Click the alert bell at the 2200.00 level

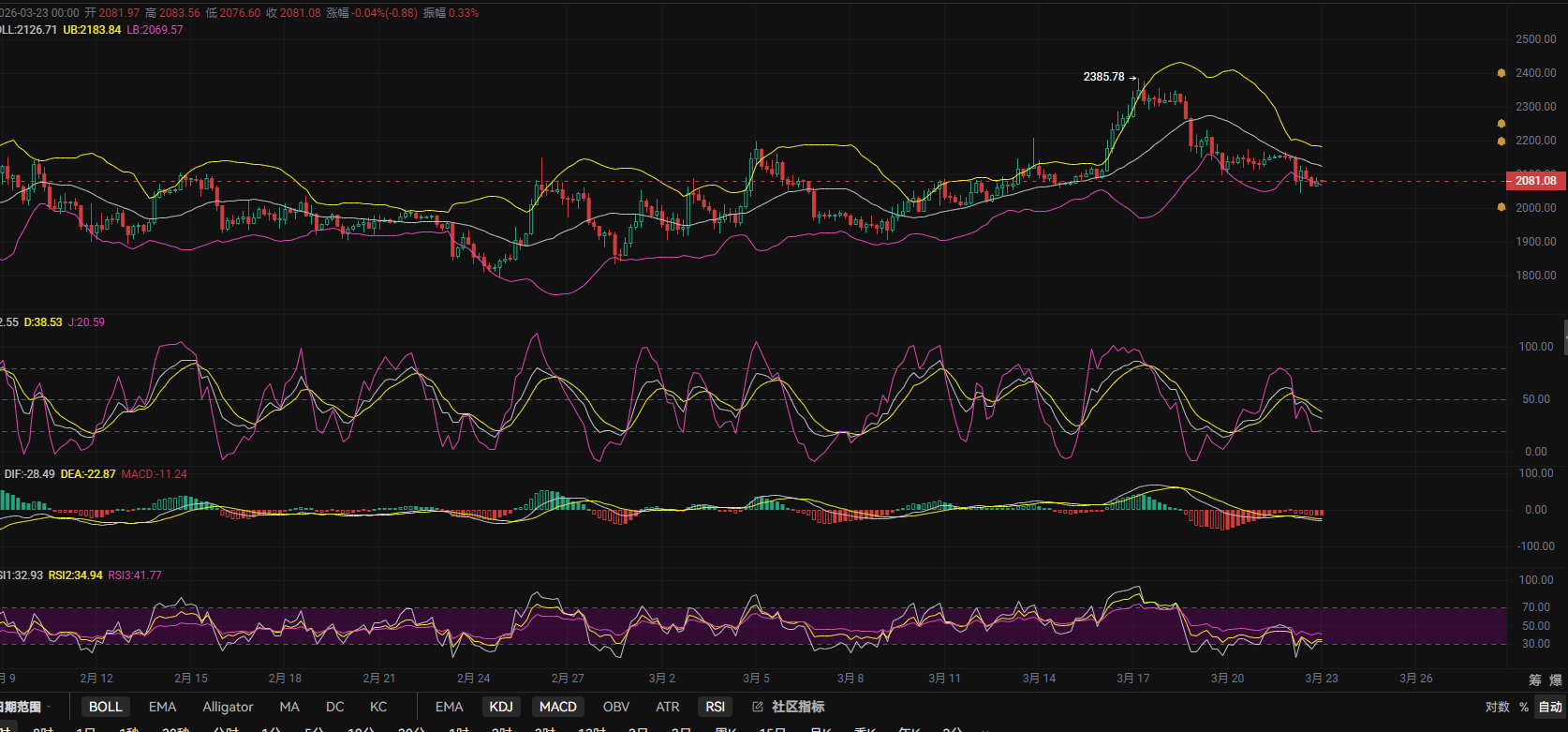[1501, 142]
